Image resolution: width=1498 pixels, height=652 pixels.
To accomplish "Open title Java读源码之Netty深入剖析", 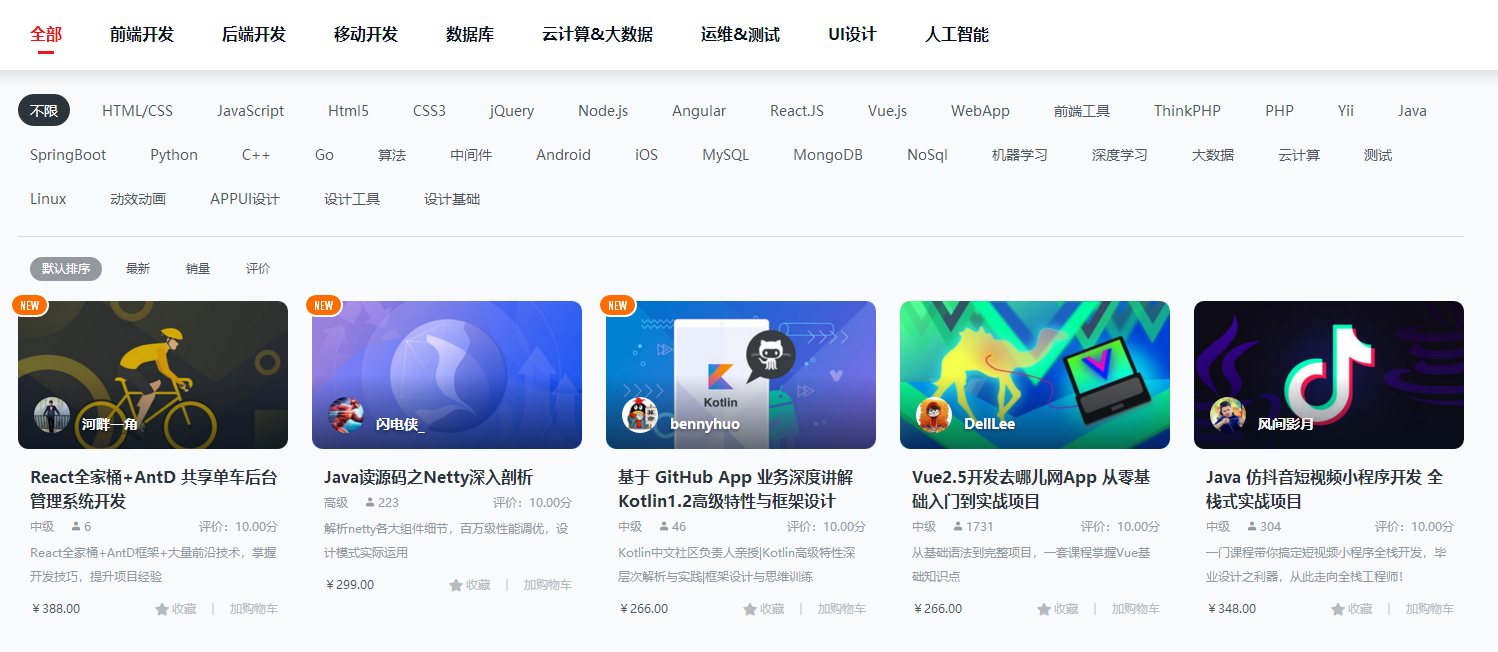I will 428,478.
